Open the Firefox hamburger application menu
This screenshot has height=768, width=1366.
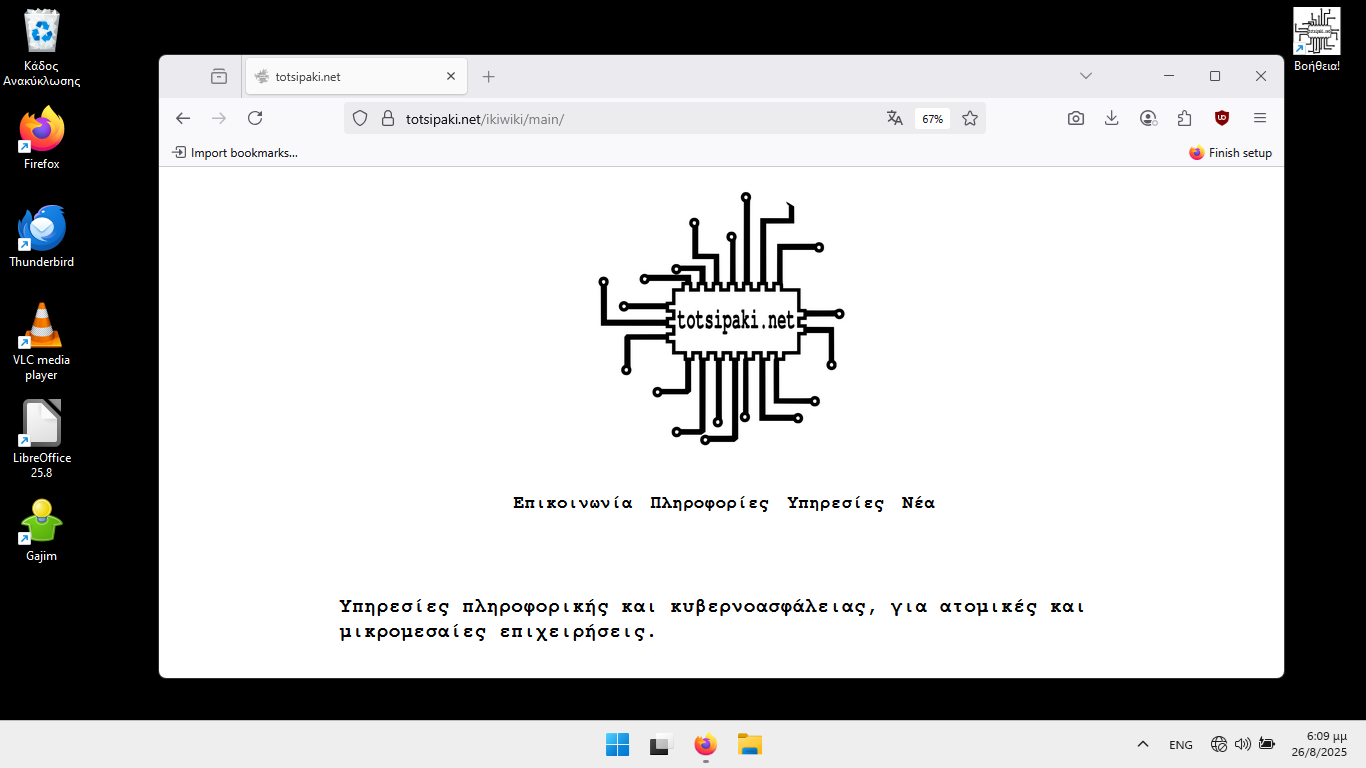[x=1259, y=118]
